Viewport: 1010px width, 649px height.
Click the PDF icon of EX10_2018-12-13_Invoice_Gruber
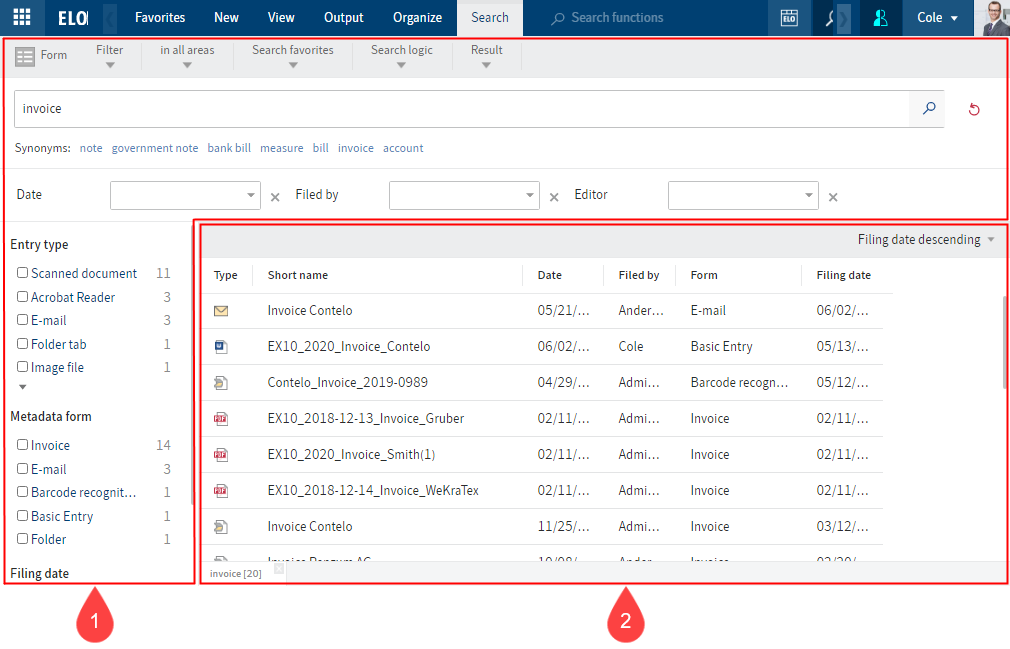(221, 419)
